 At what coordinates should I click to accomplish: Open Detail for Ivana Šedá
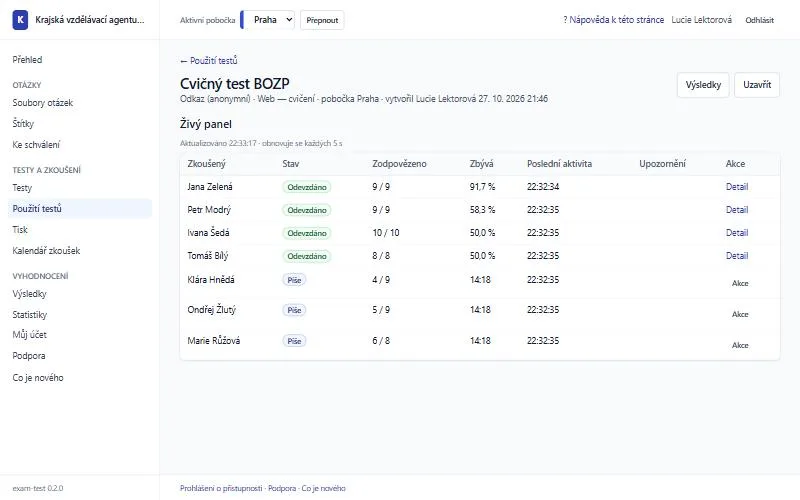click(x=737, y=233)
